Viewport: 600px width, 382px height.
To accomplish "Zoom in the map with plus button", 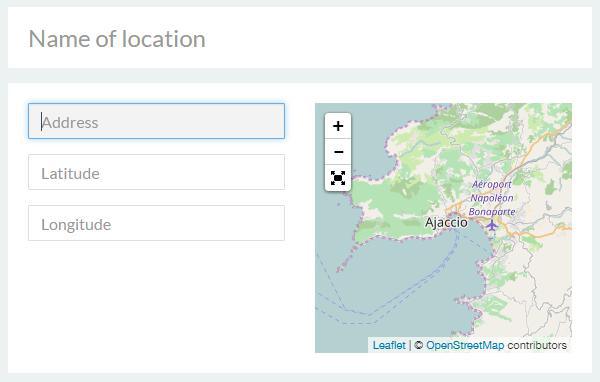I will (x=338, y=126).
